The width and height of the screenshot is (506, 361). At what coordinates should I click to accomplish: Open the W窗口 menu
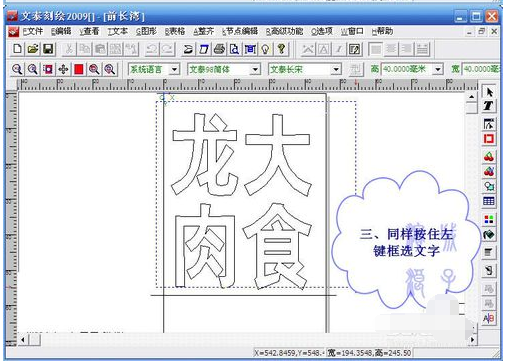point(352,31)
